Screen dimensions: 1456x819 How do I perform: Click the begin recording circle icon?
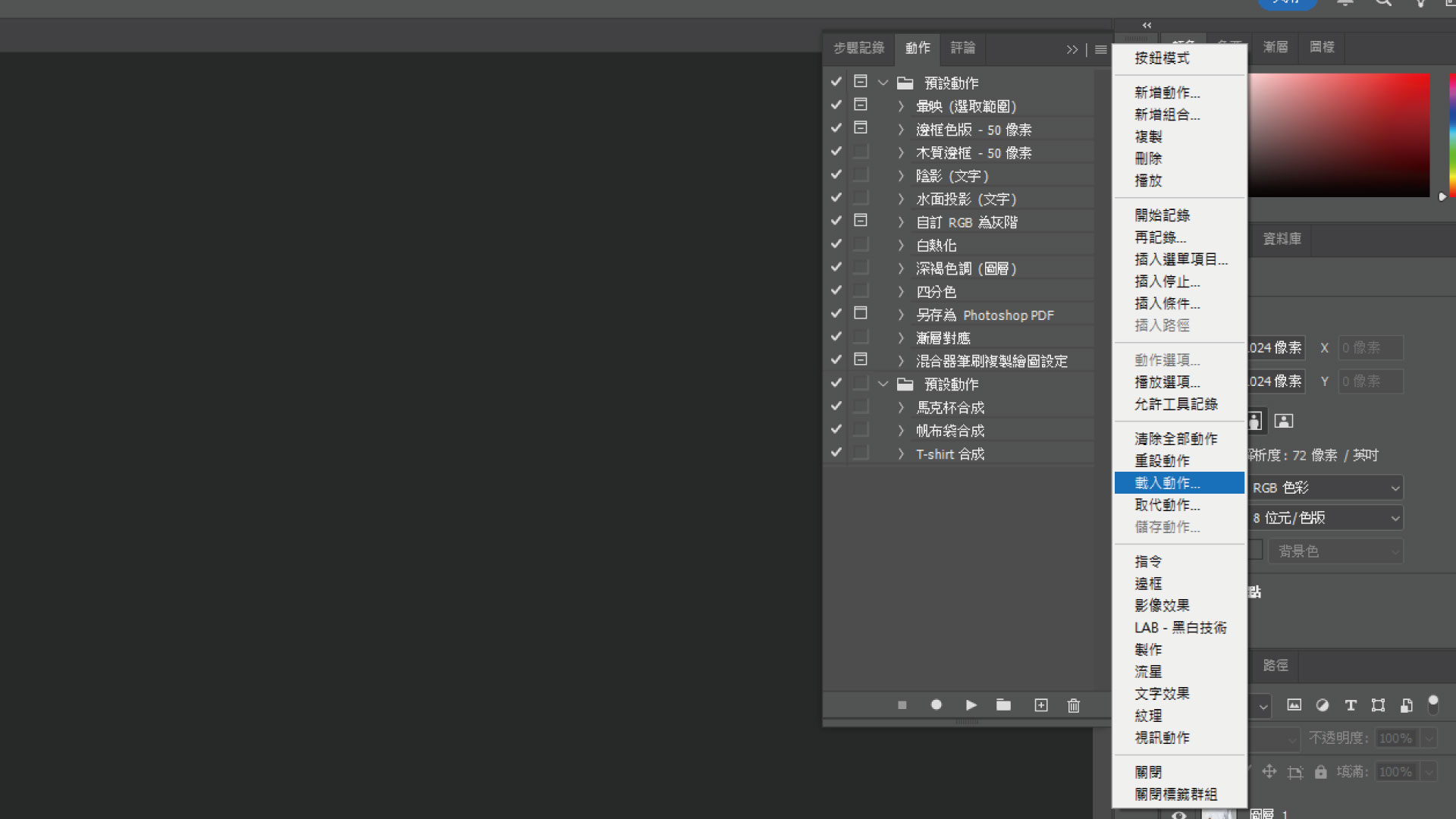(x=937, y=705)
